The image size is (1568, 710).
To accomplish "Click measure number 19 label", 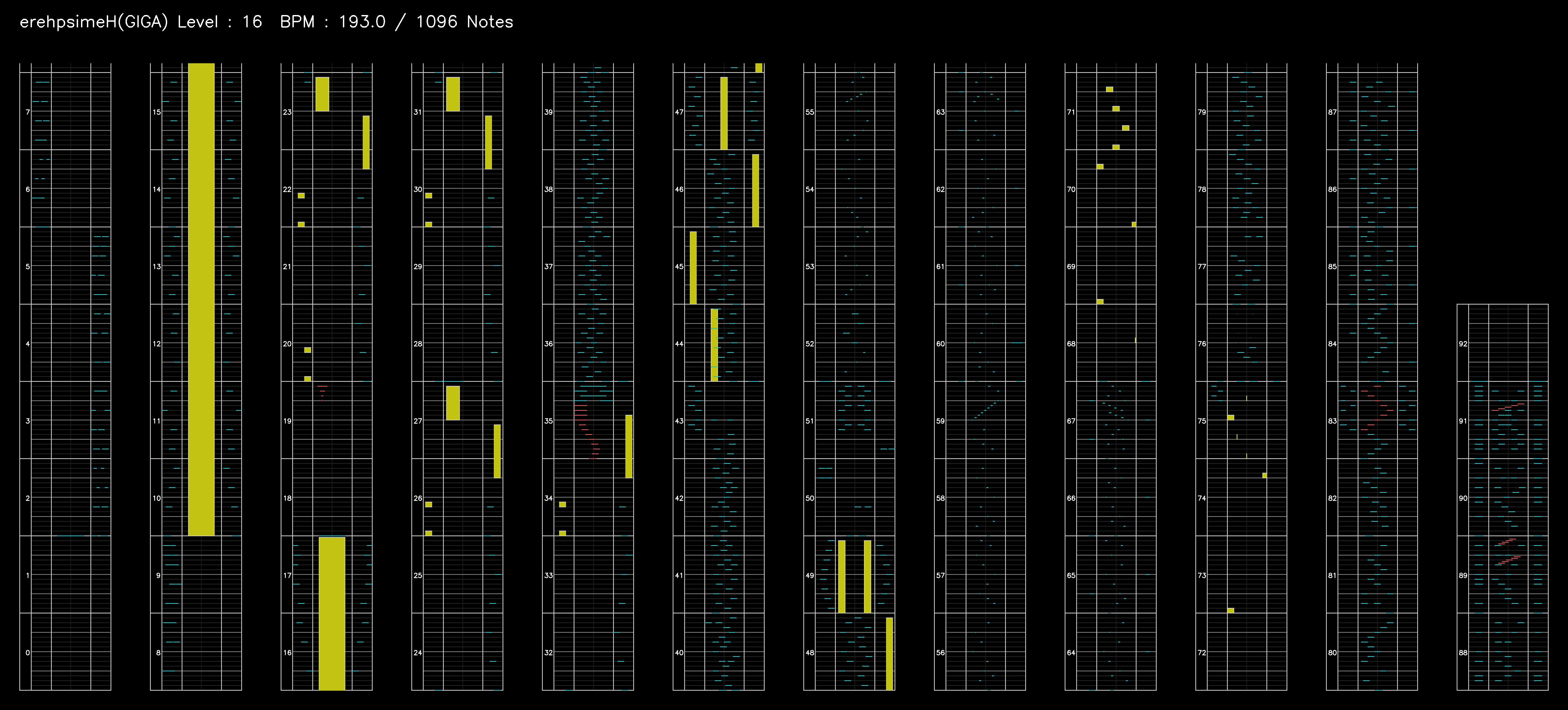I will pos(287,421).
